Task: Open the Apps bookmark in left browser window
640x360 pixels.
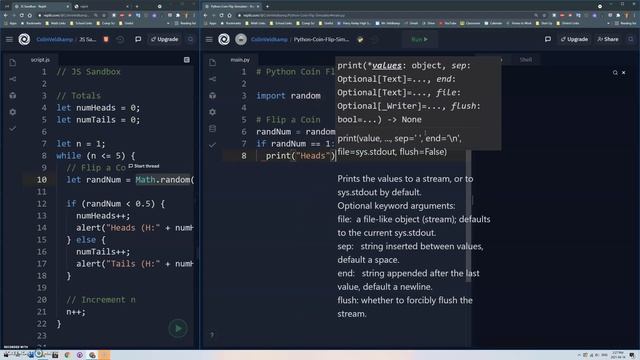Action: (11, 24)
